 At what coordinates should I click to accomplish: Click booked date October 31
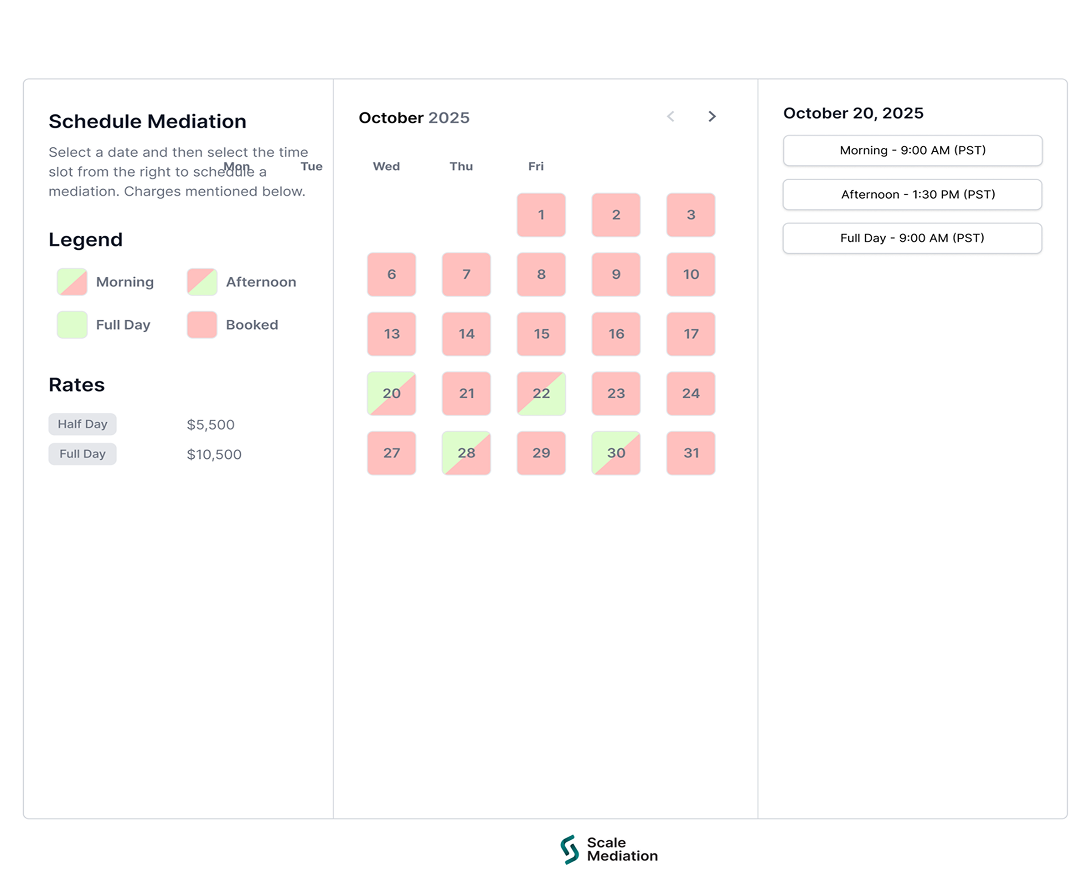tap(691, 453)
